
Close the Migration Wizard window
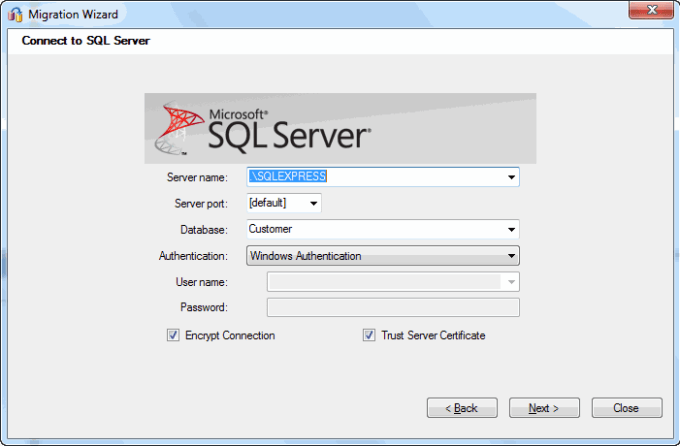pos(651,10)
